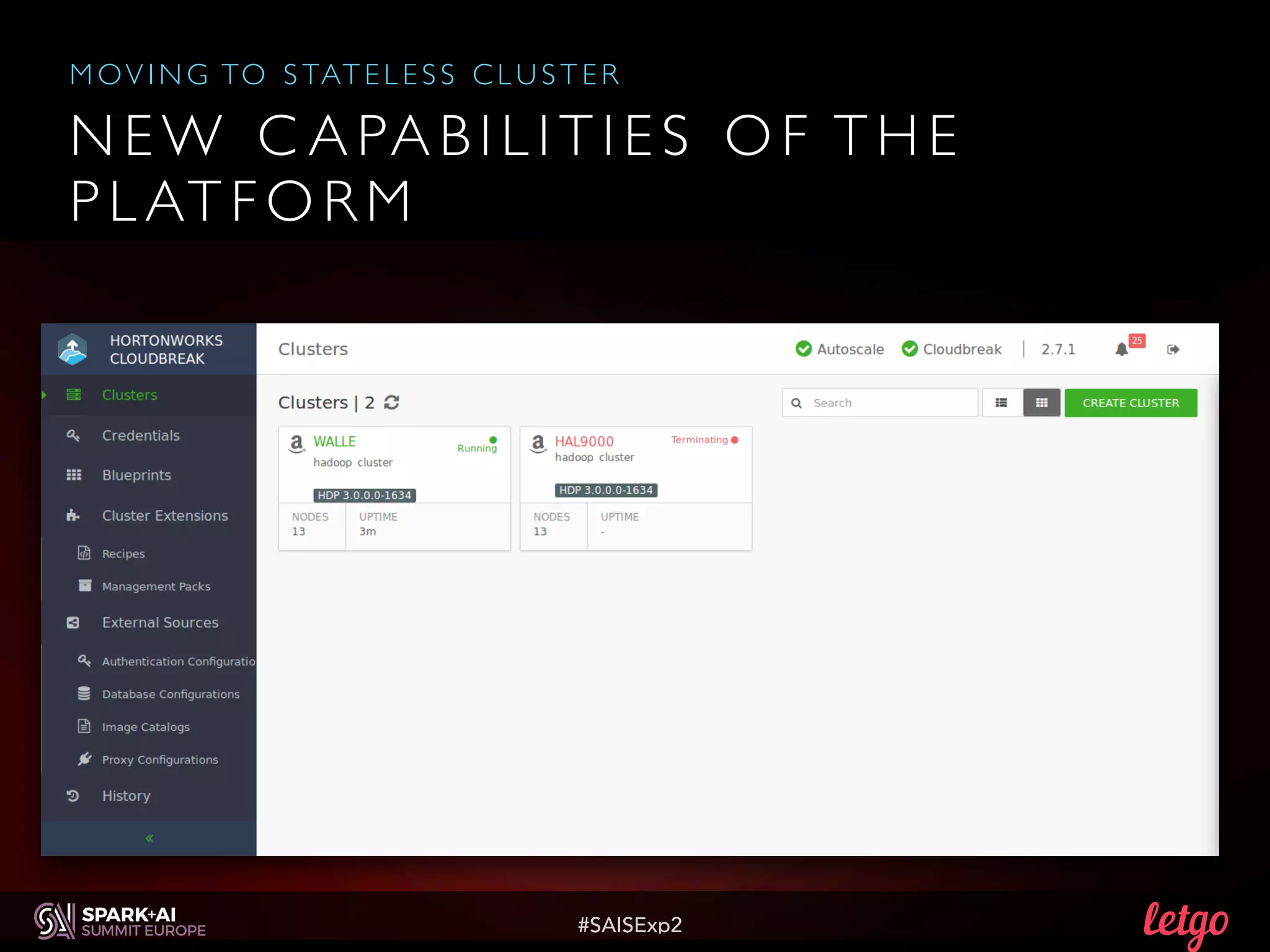
Task: Switch to list view layout
Action: (1001, 403)
